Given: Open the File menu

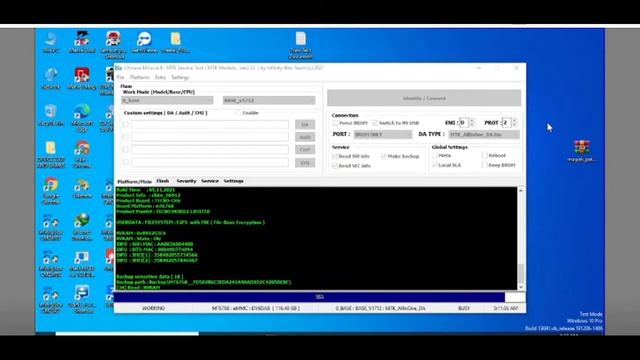Looking at the screenshot, I should [x=120, y=77].
